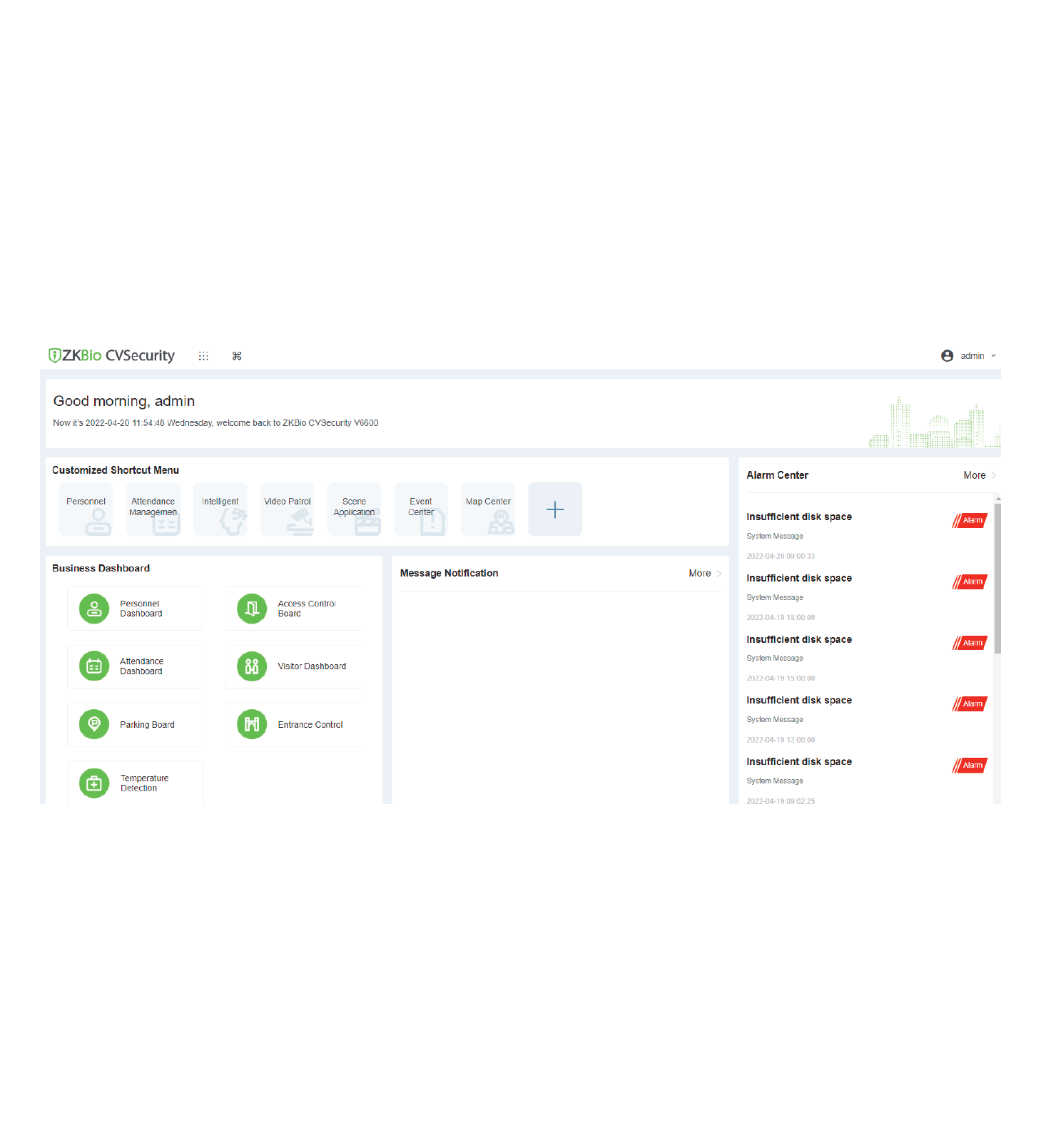
Task: Open the Visitor Dashboard
Action: (x=293, y=666)
